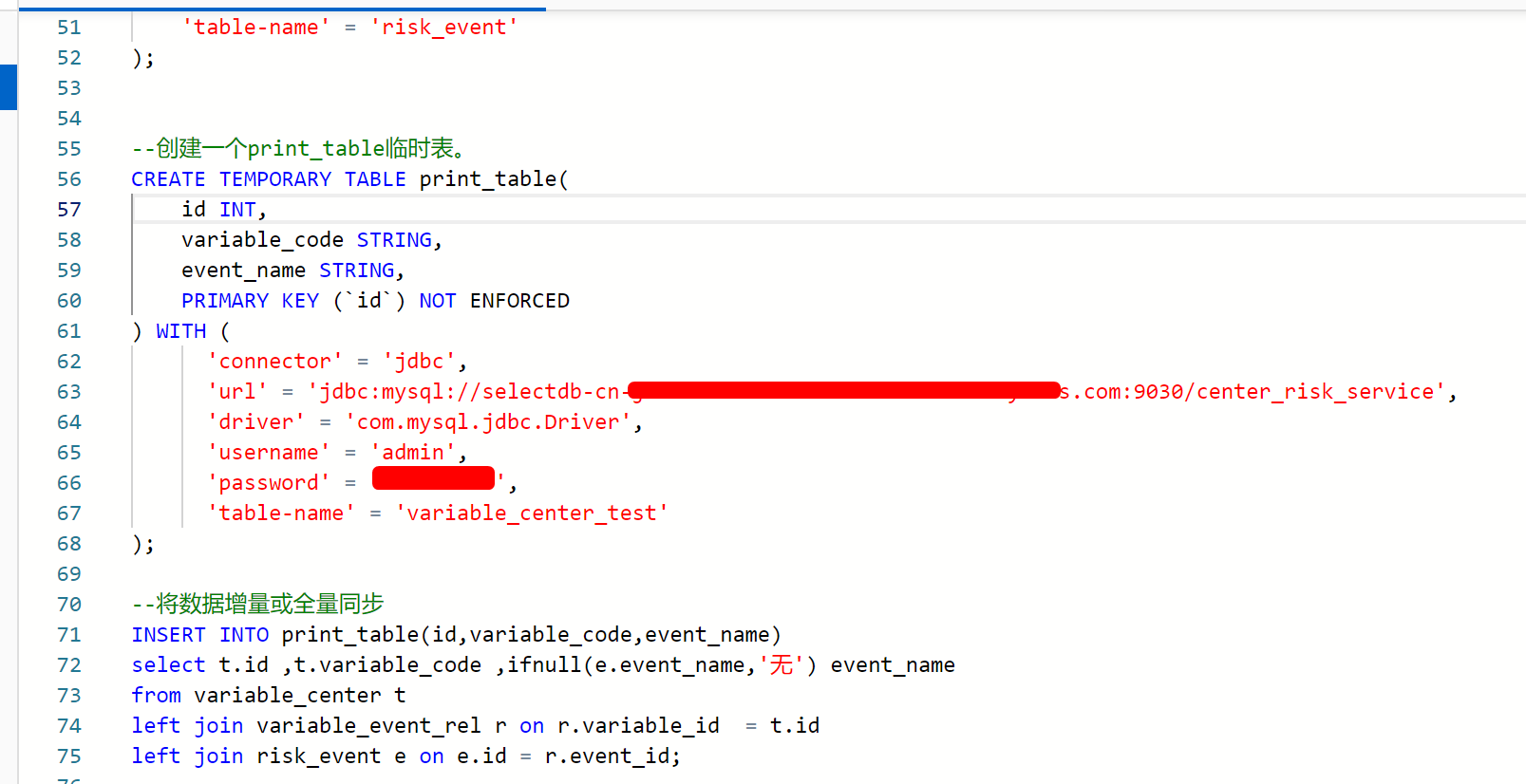1526x784 pixels.
Task: Click the 'password' property key
Action: tap(269, 483)
